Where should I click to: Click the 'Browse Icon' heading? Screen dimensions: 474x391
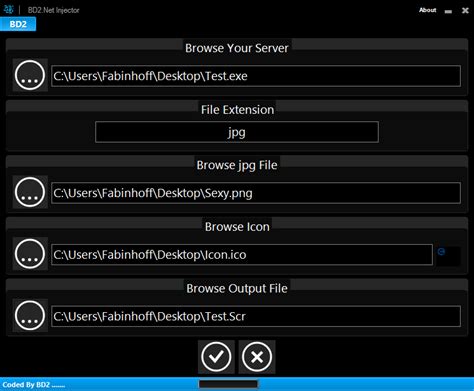[x=237, y=227]
